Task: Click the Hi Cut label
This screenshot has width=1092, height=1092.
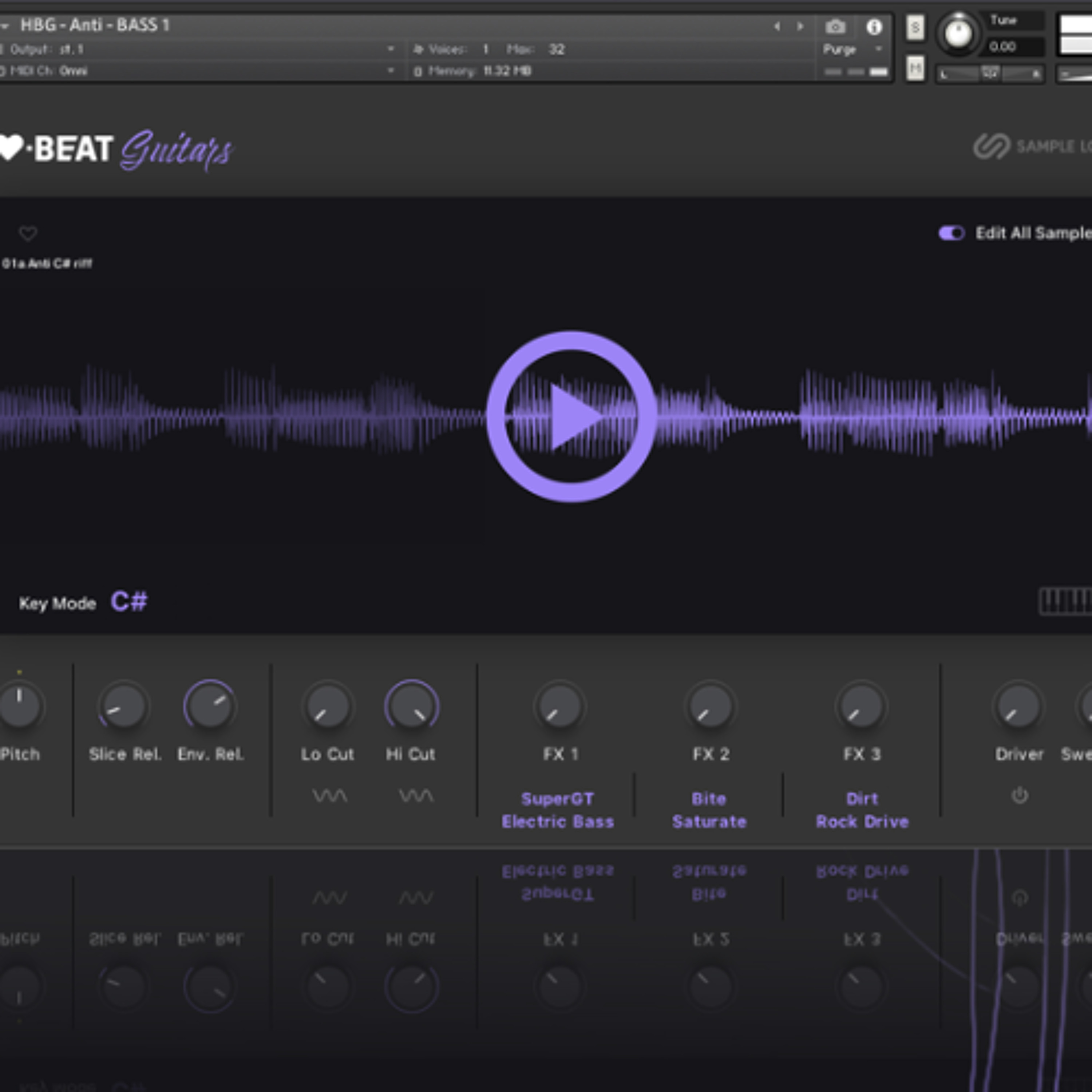Action: 410,755
